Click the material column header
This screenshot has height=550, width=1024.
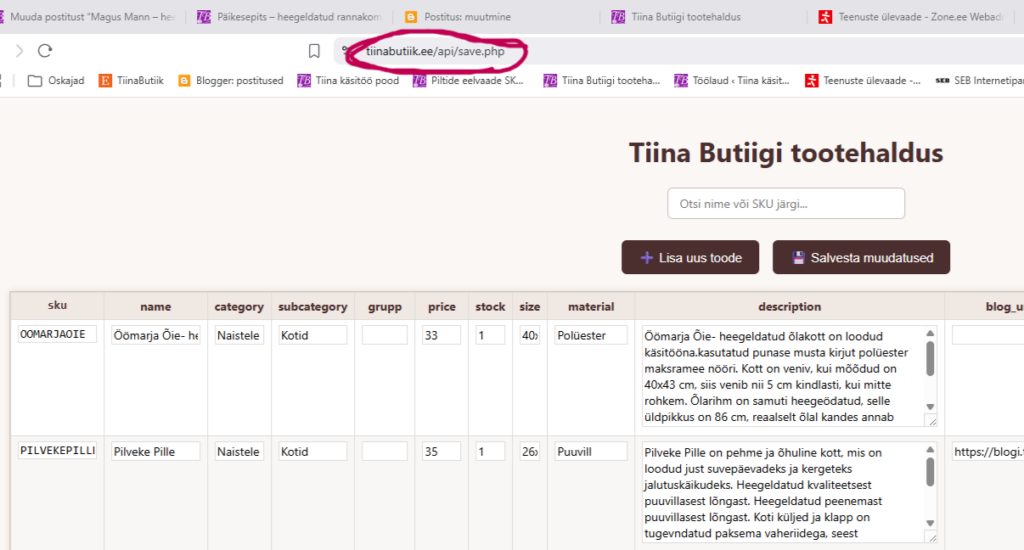pos(591,306)
